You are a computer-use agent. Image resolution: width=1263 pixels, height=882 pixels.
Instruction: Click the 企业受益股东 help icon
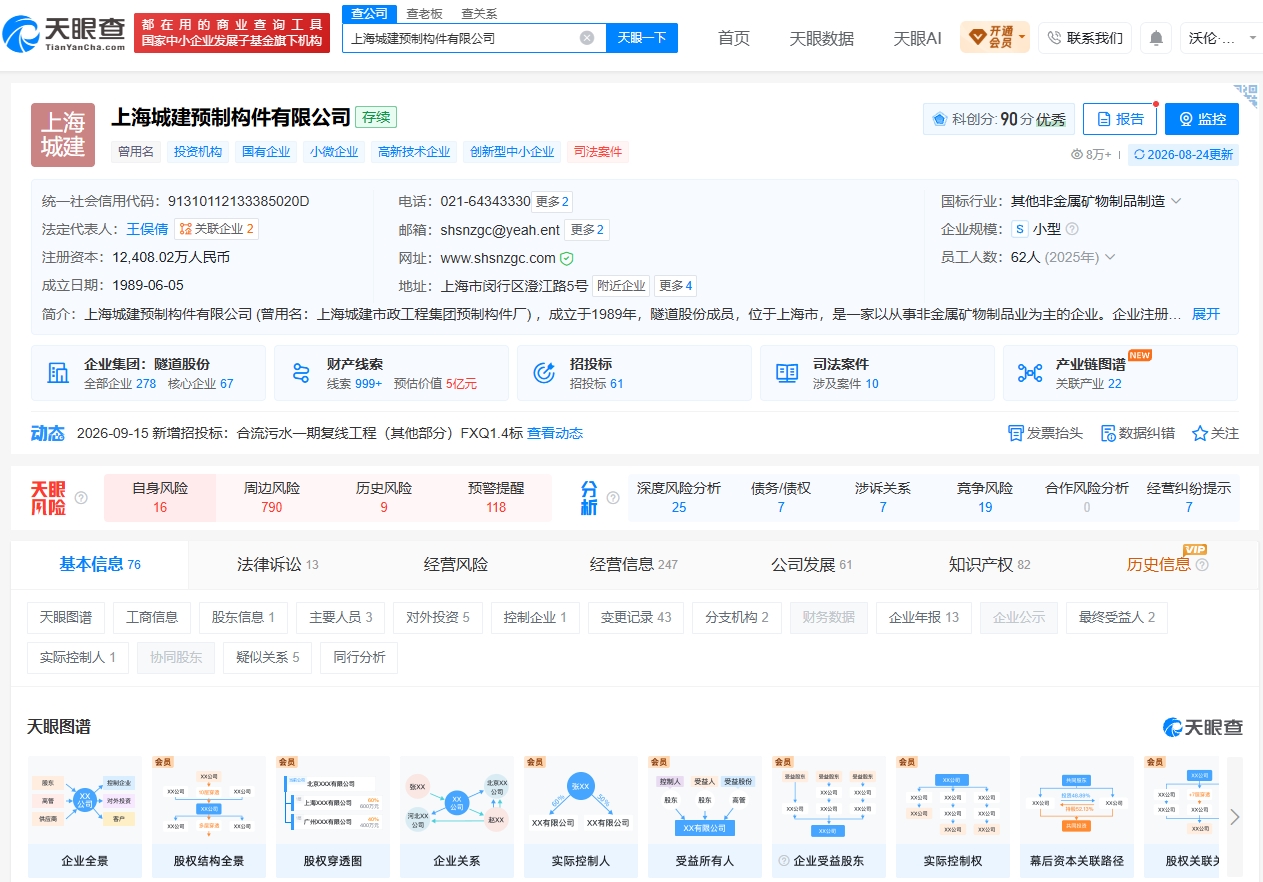coord(784,860)
